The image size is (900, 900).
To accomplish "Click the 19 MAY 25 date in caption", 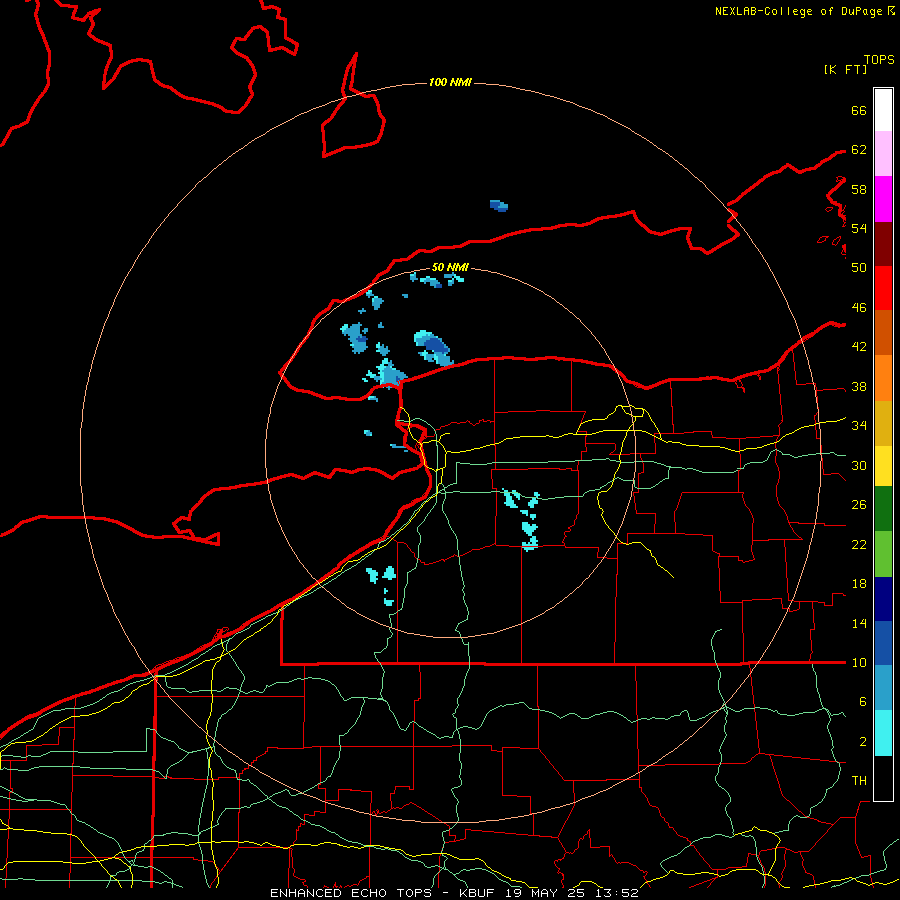I will click(x=545, y=893).
